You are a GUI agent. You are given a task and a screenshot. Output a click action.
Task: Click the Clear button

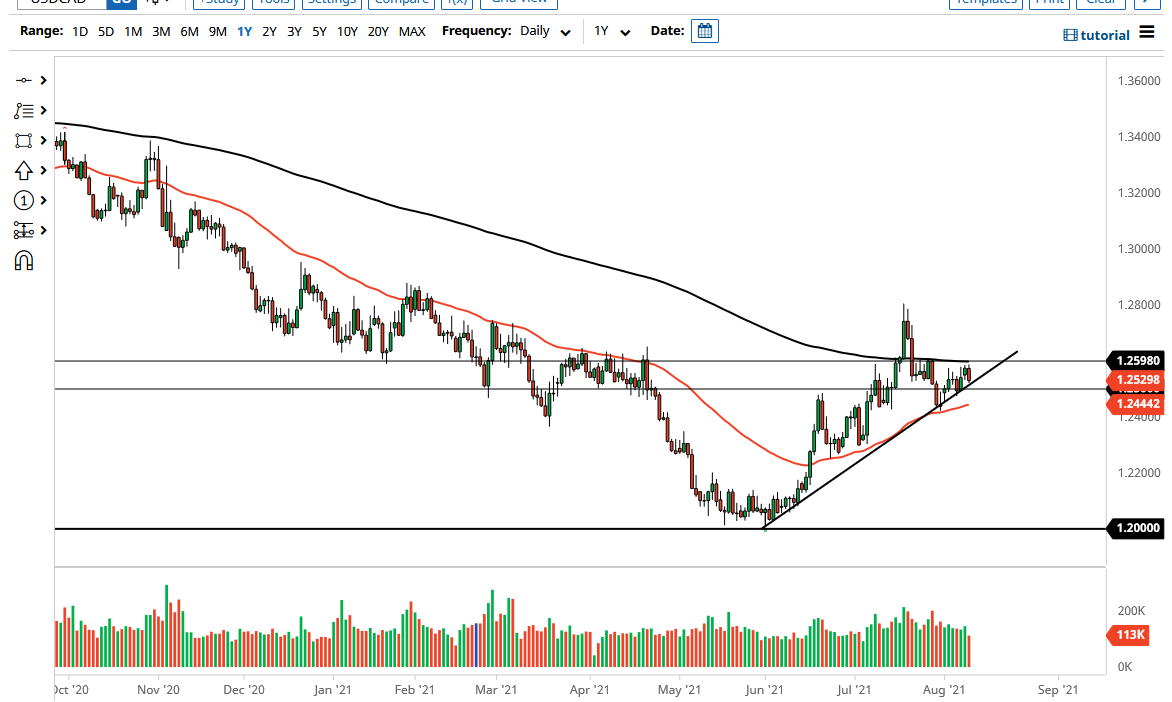coord(1100,2)
